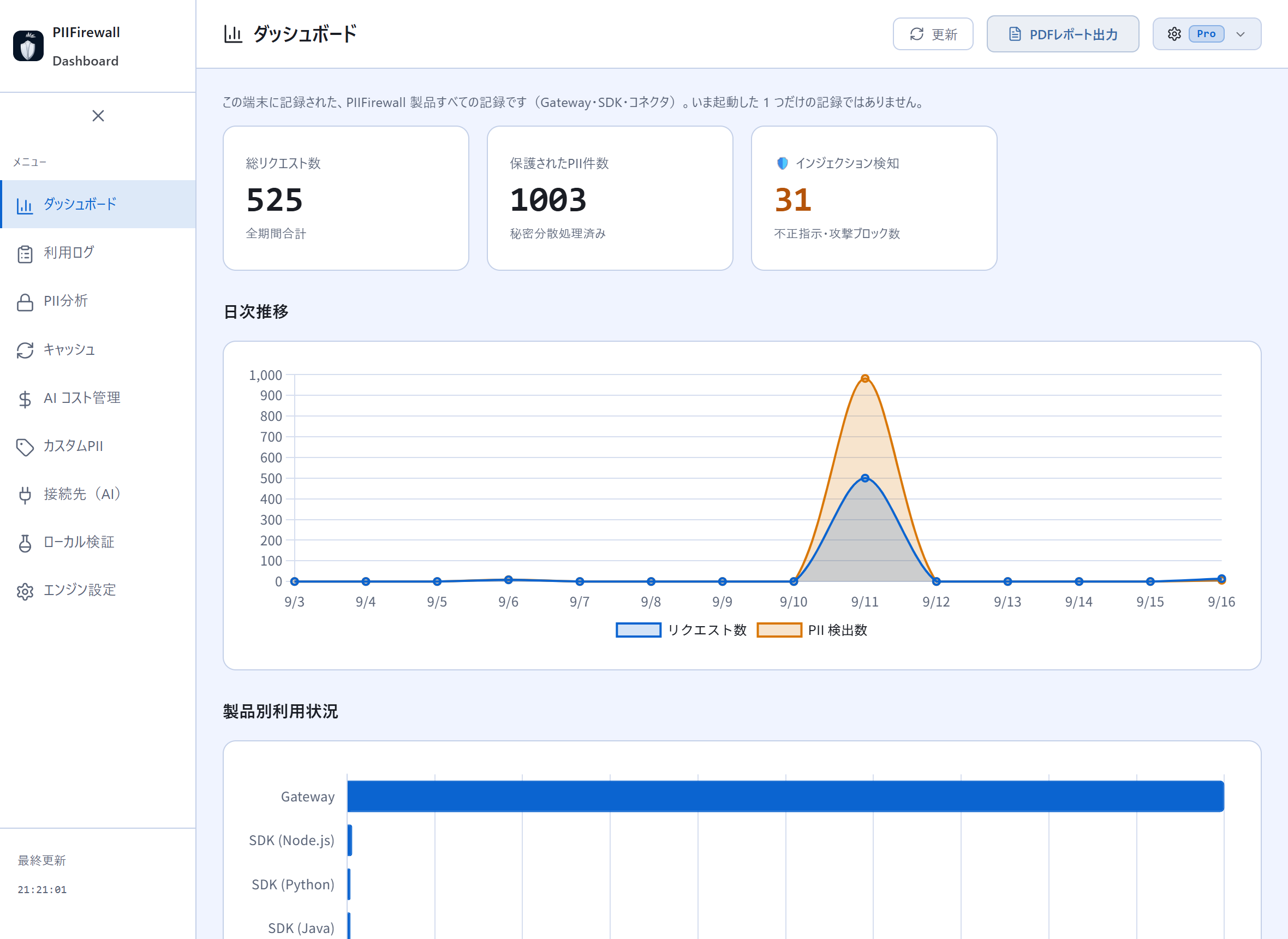Click the blue Gateway usage bar
This screenshot has height=939, width=1288.
click(785, 796)
